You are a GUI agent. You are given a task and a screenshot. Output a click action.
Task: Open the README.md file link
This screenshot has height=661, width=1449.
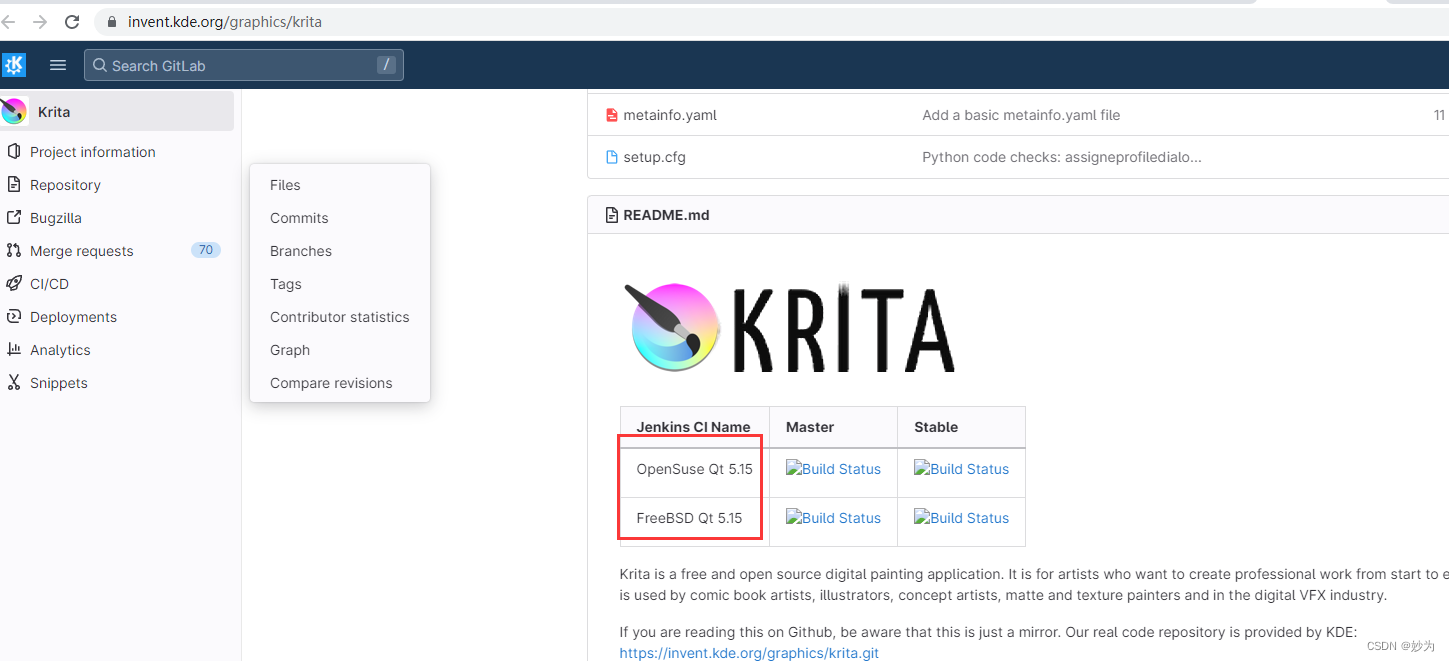pyautogui.click(x=666, y=215)
